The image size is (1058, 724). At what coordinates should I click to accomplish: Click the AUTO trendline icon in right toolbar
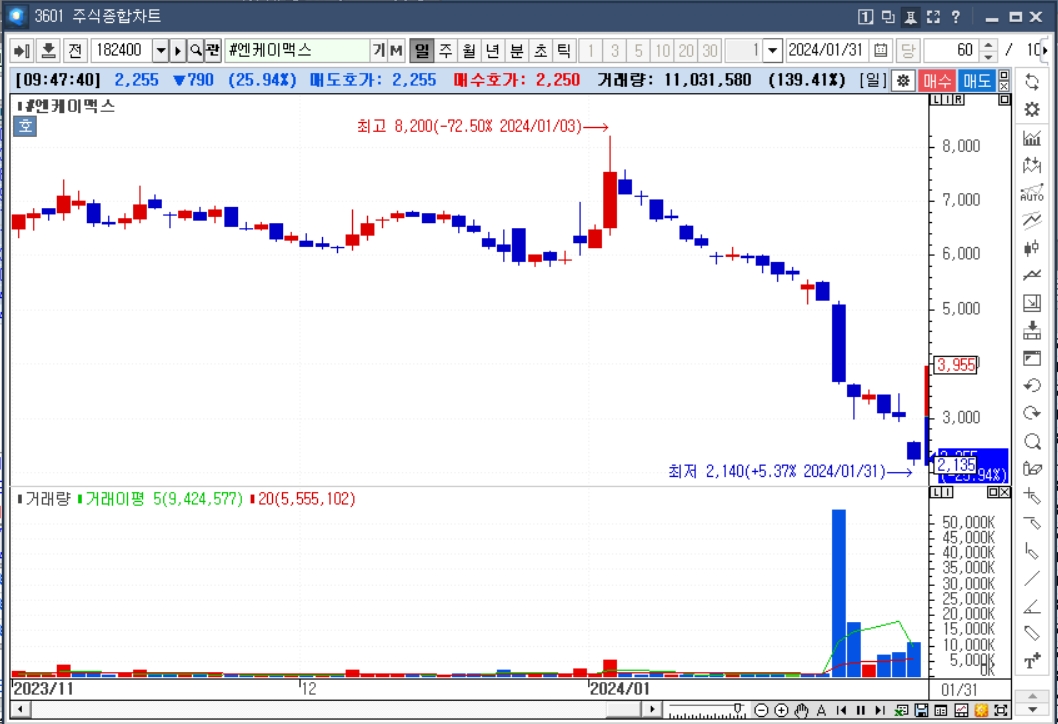coord(1032,192)
